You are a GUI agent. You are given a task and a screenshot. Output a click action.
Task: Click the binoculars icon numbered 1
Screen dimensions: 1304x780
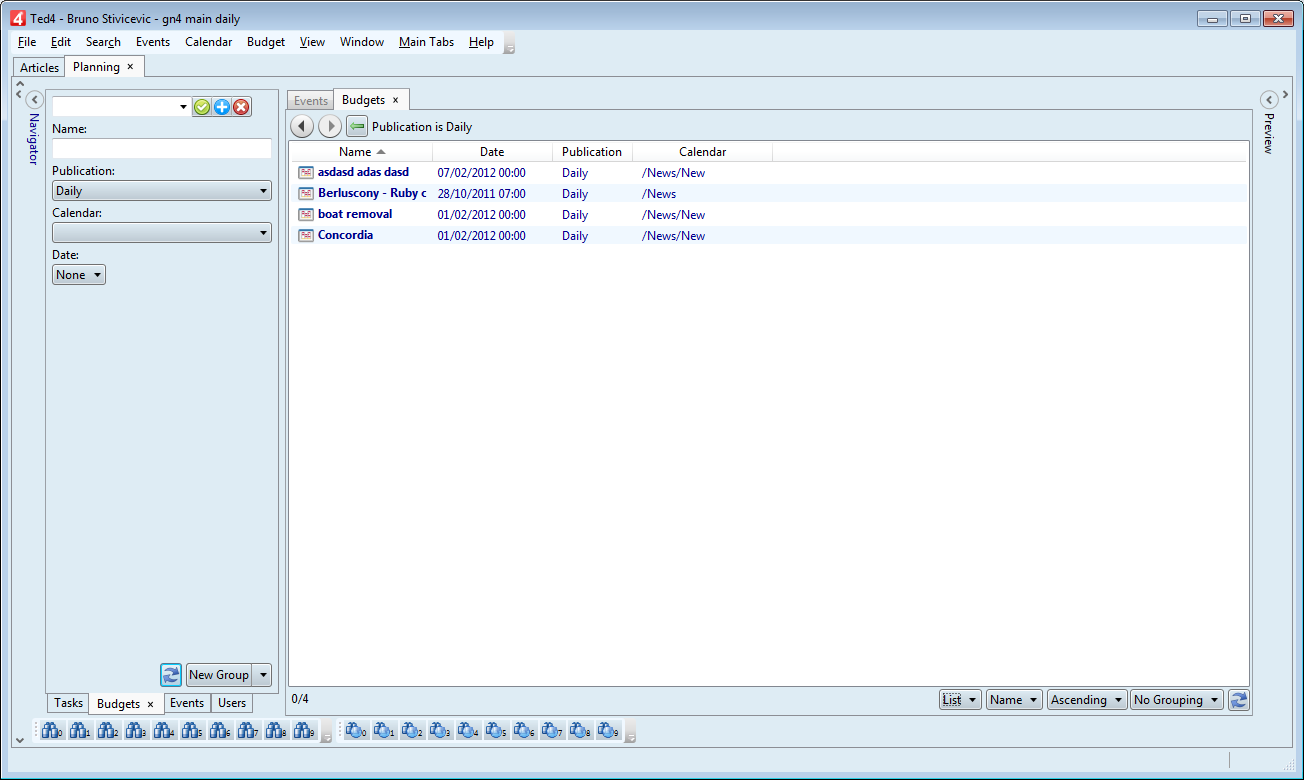(x=80, y=731)
